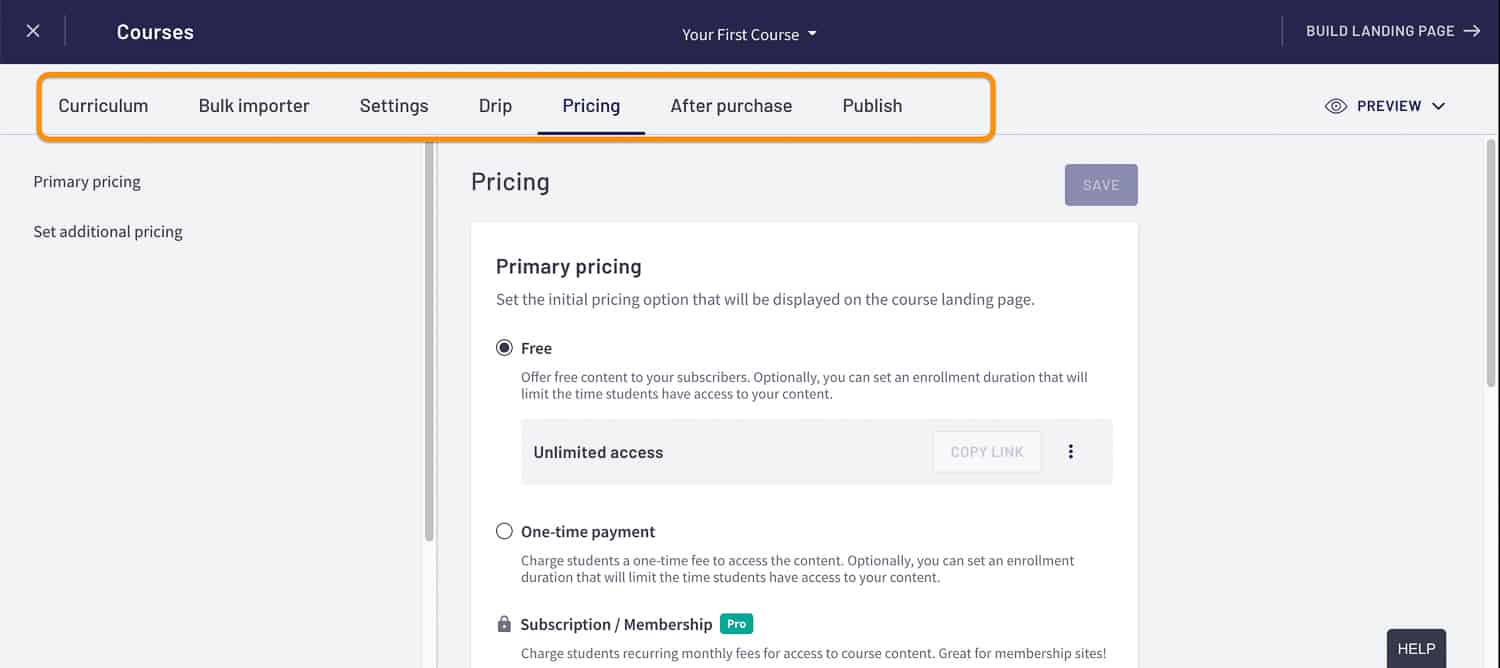This screenshot has height=668, width=1500.
Task: Click the lock icon beside Subscription / Membership
Action: 504,625
